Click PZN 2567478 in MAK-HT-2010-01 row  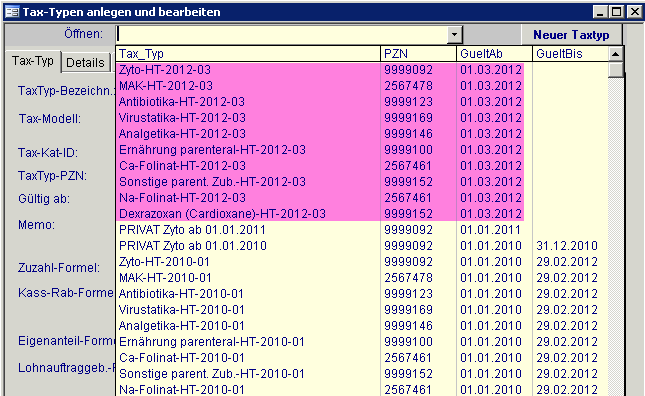[x=408, y=278]
